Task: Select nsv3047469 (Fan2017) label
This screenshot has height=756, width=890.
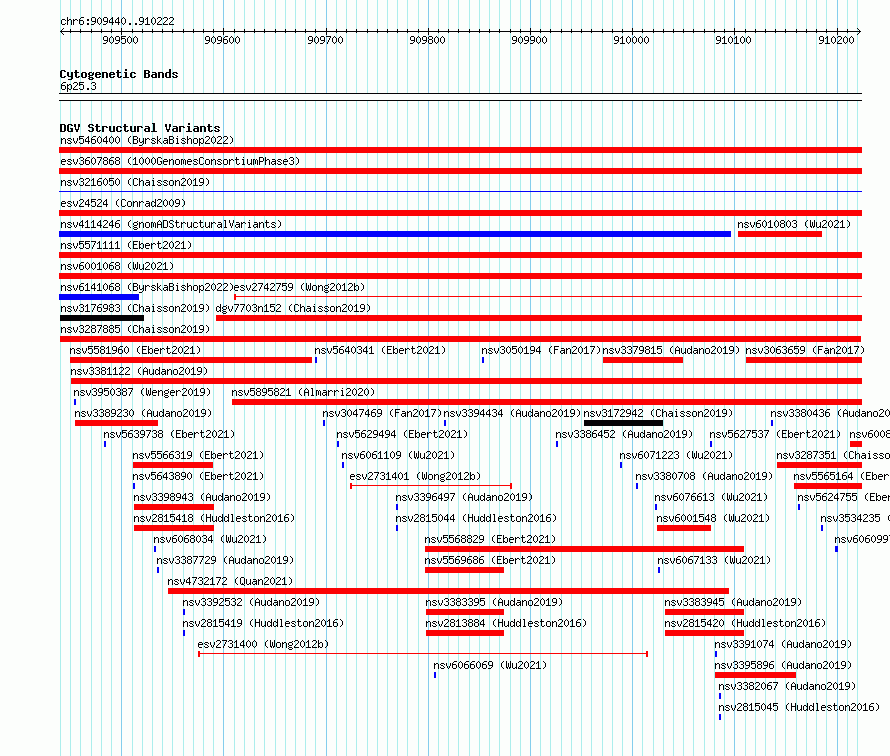Action: point(382,413)
